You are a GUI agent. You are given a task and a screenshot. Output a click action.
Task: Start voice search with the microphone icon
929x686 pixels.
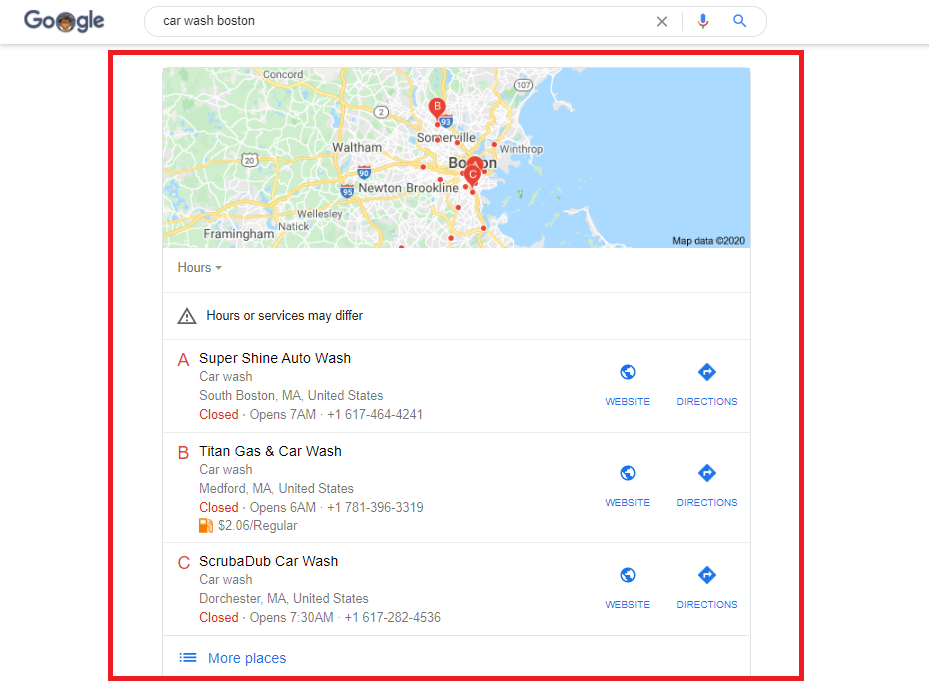tap(703, 21)
